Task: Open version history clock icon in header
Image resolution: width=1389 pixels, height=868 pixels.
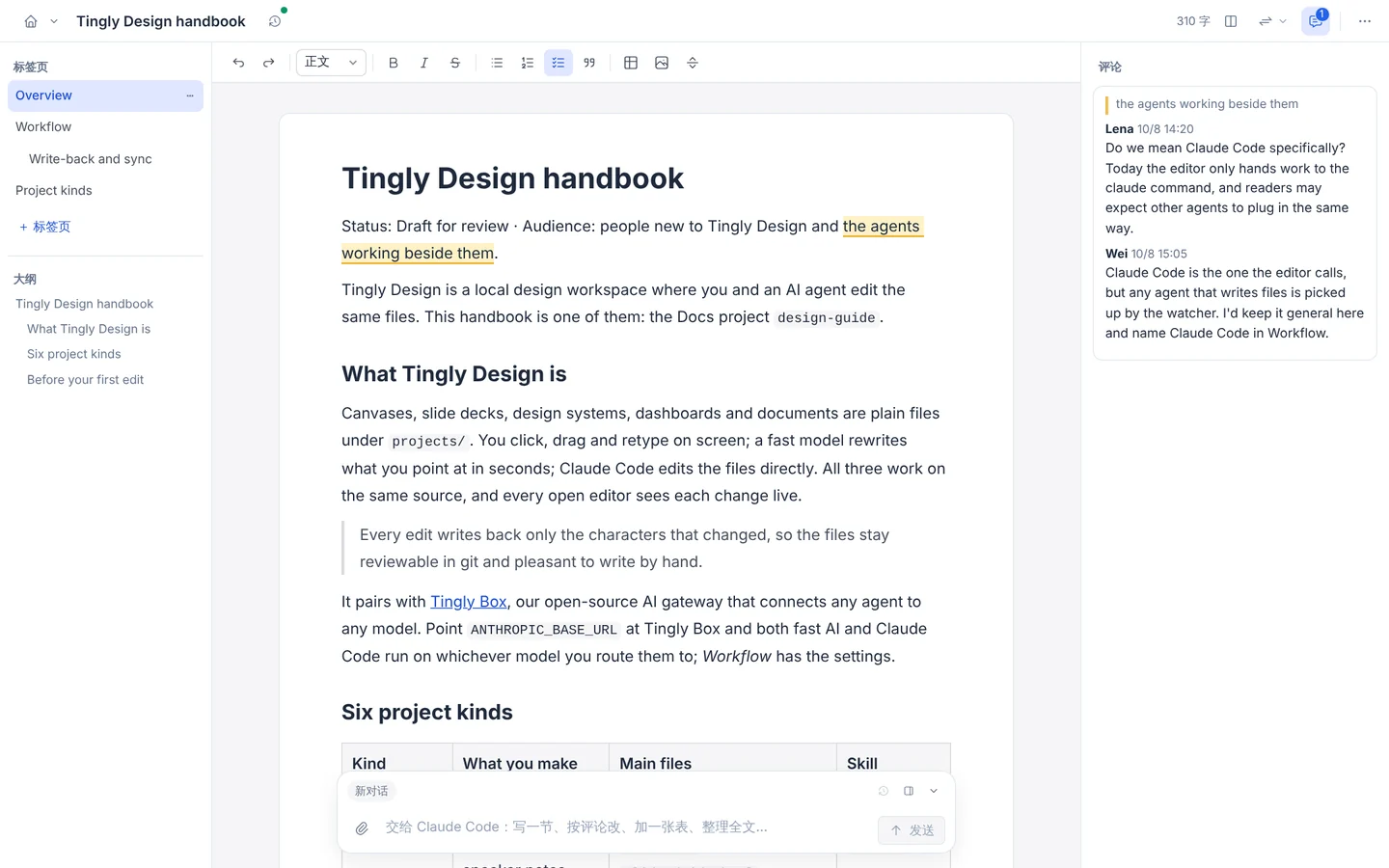Action: click(x=275, y=21)
